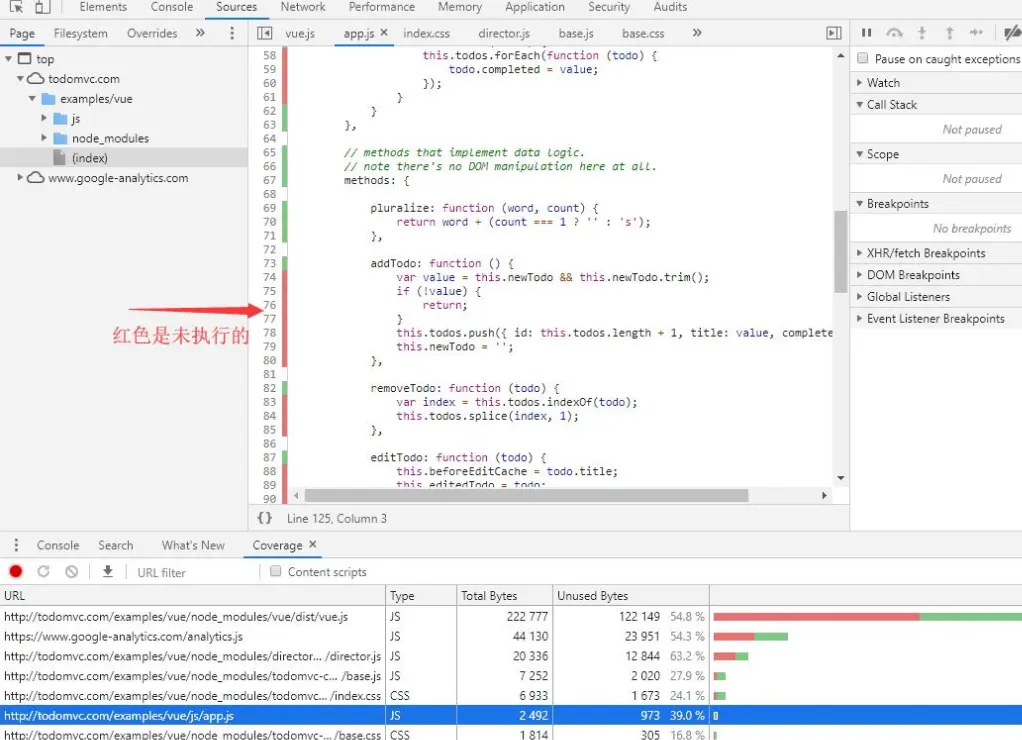Select the index file icon in tree

tap(59, 158)
